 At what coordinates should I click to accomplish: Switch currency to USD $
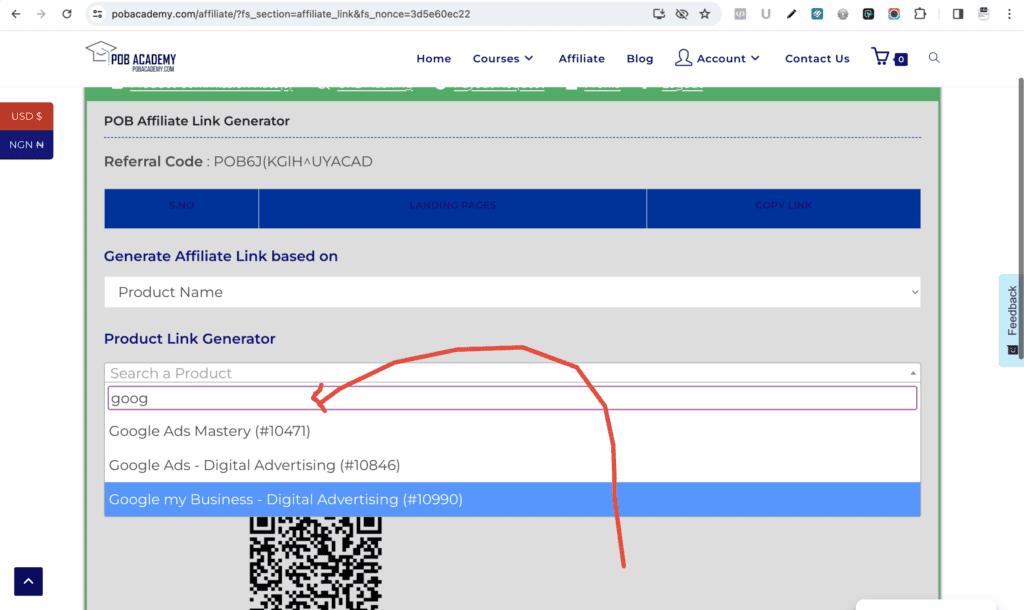(x=27, y=116)
